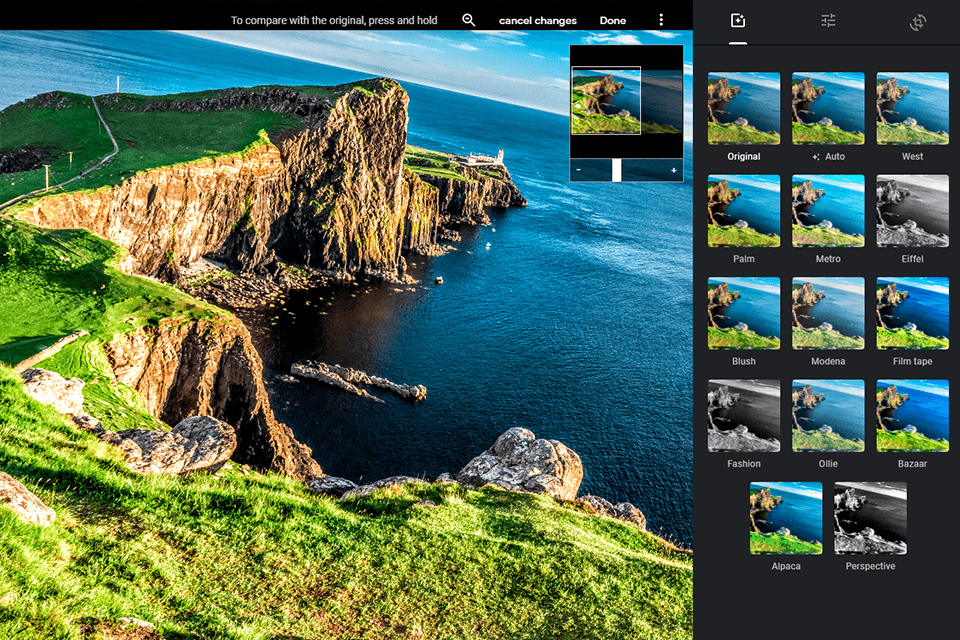
Task: Select the Original filter thumbnail
Action: tap(743, 107)
